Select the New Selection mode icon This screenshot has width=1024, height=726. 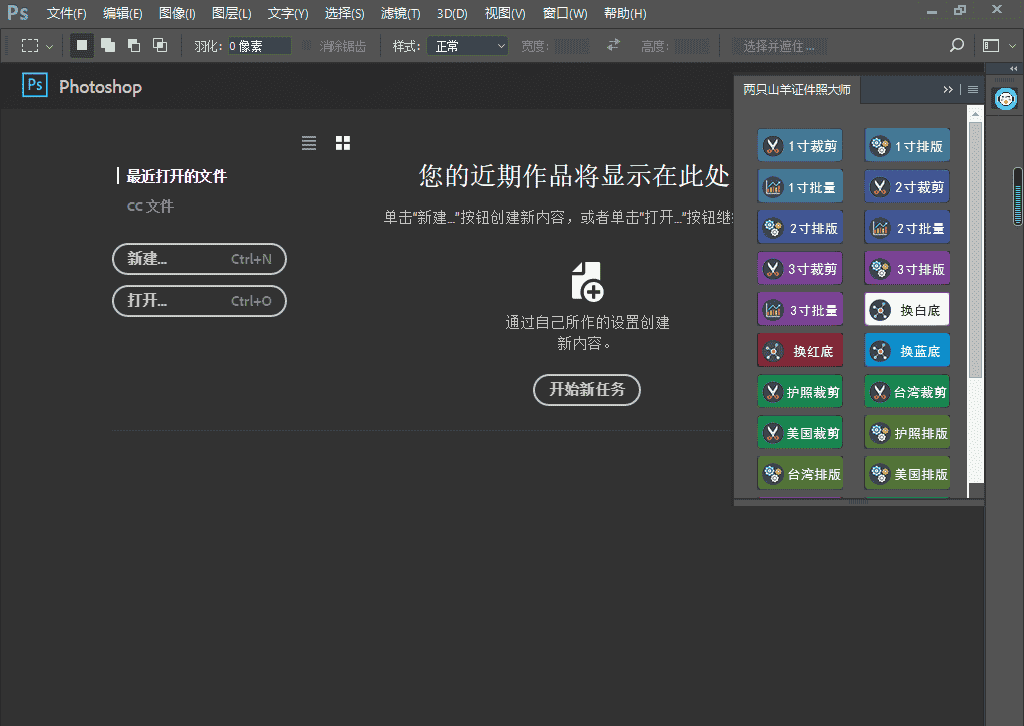tap(82, 45)
